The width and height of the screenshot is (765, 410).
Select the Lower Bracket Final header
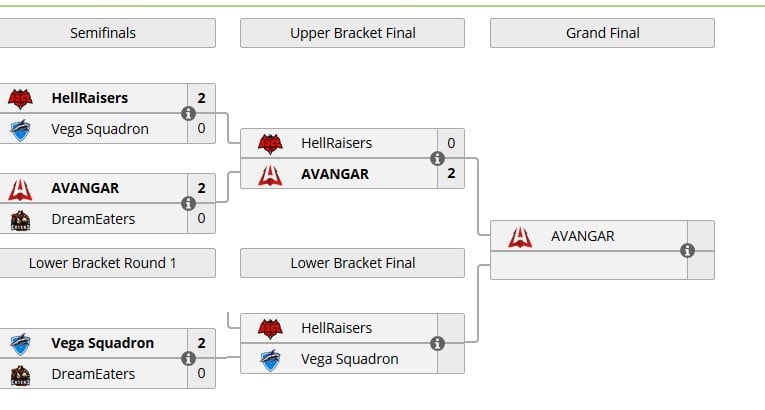coord(352,263)
